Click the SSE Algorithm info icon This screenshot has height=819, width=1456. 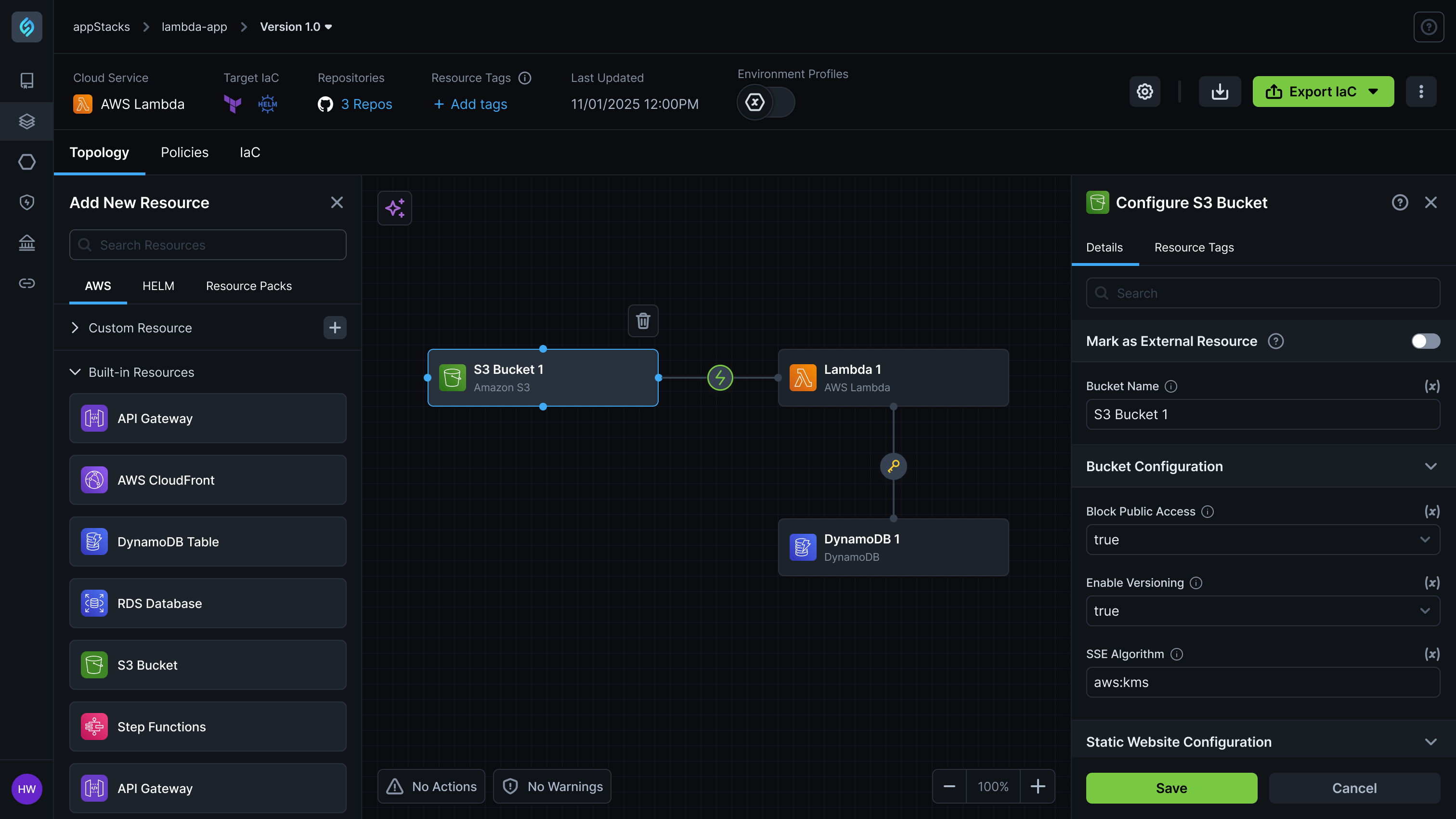tap(1176, 654)
